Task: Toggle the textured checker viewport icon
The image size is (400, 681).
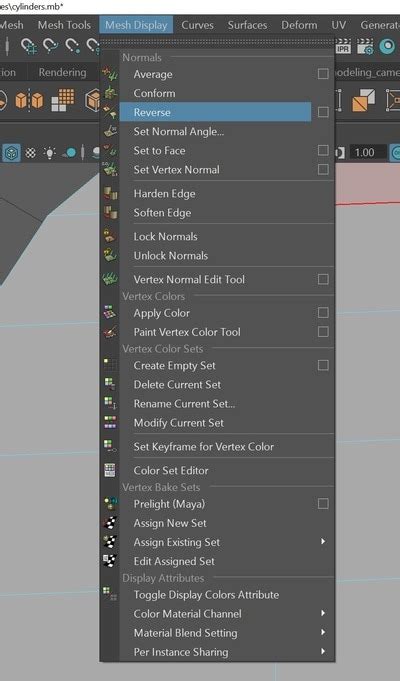Action: coord(30,153)
